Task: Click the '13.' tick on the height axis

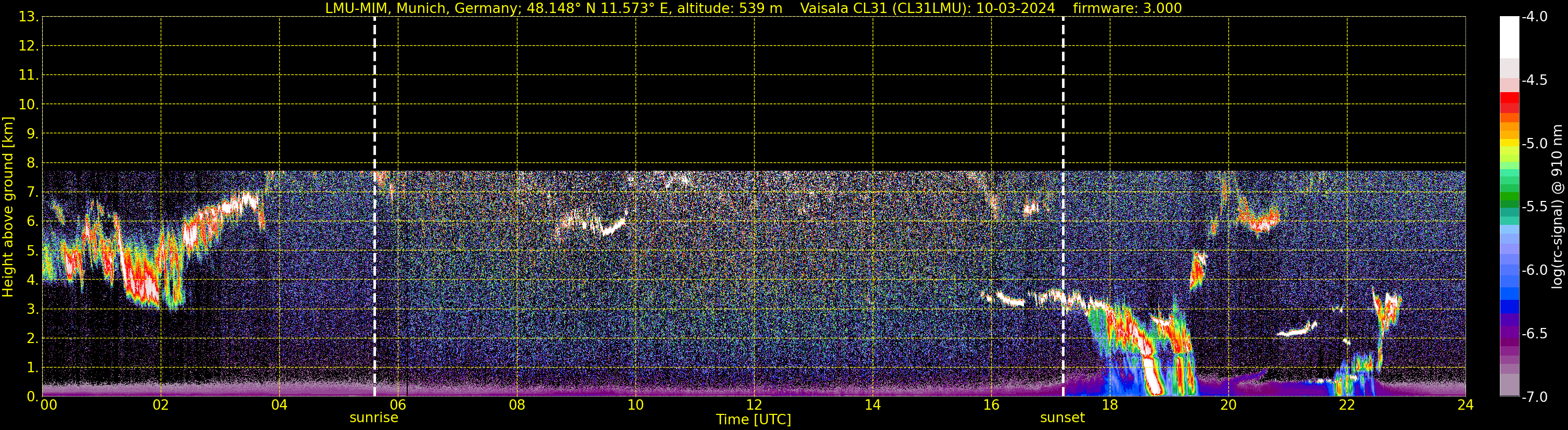Action: [x=28, y=17]
